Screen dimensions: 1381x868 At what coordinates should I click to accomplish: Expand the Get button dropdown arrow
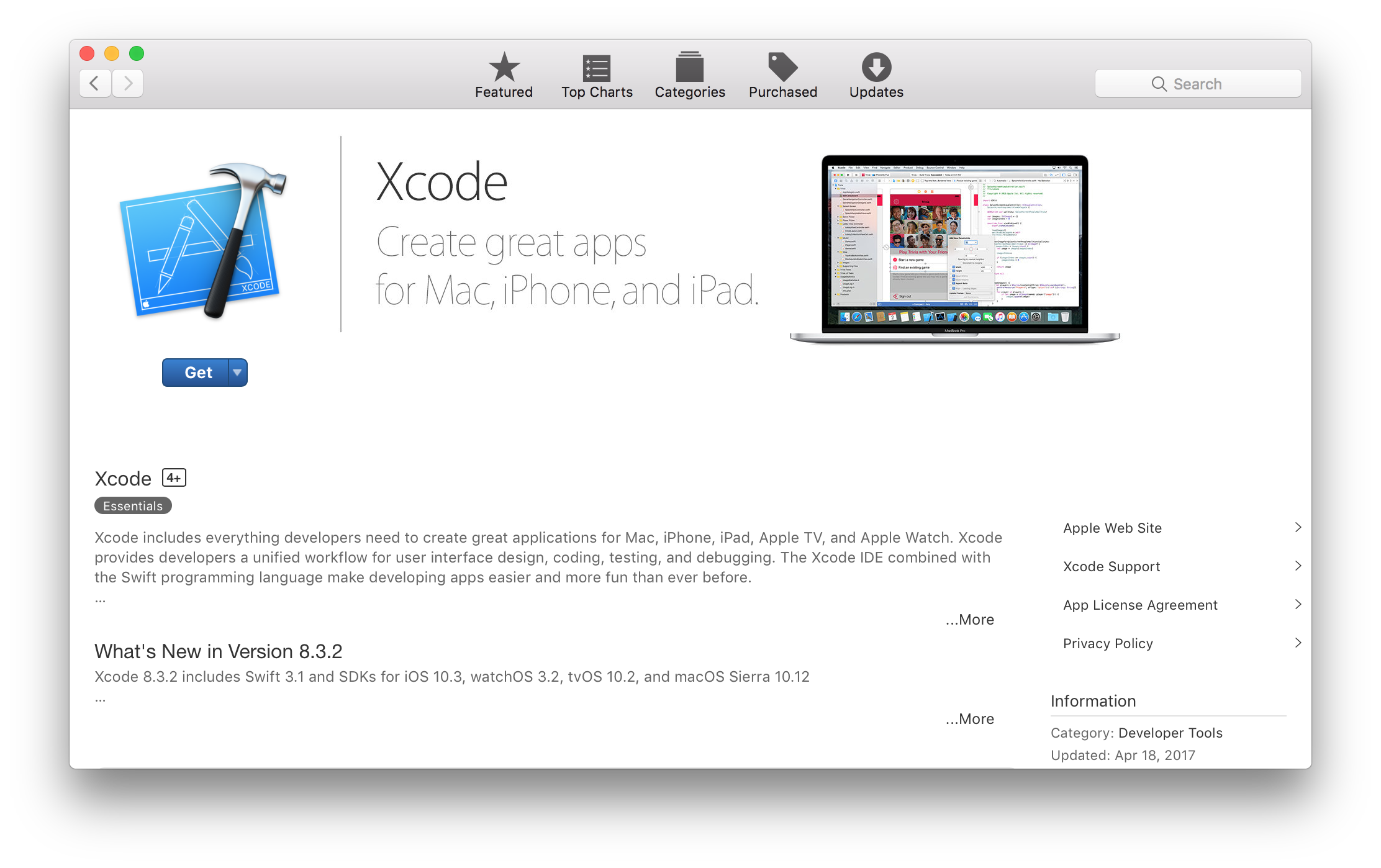coord(236,373)
